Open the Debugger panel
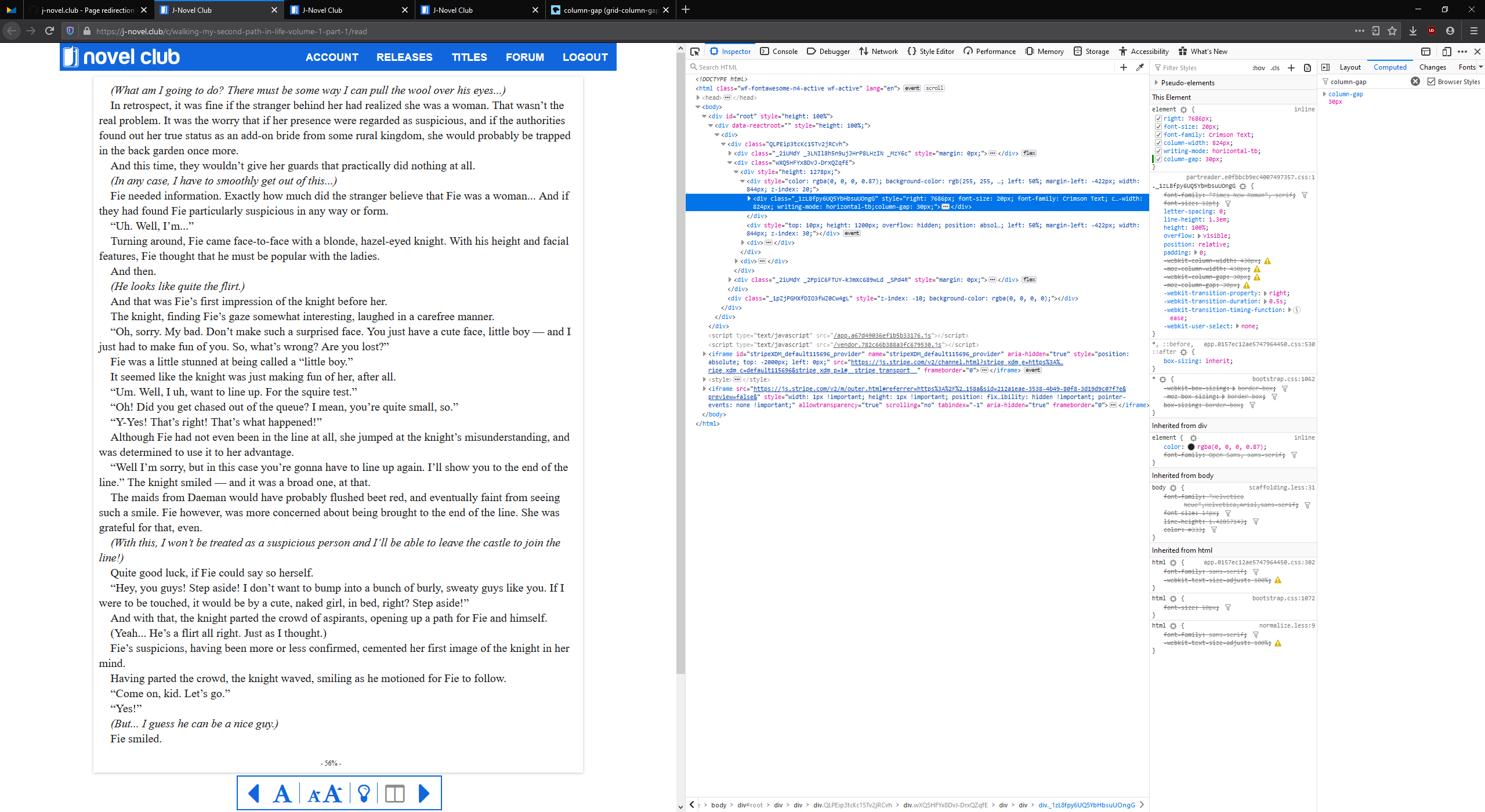 point(828,52)
